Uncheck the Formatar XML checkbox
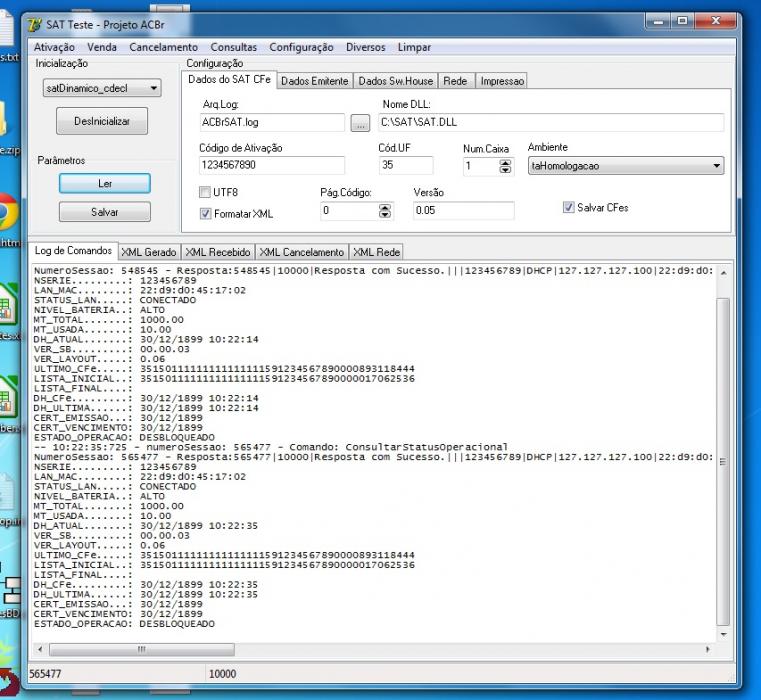This screenshot has height=700, width=761. coord(205,214)
